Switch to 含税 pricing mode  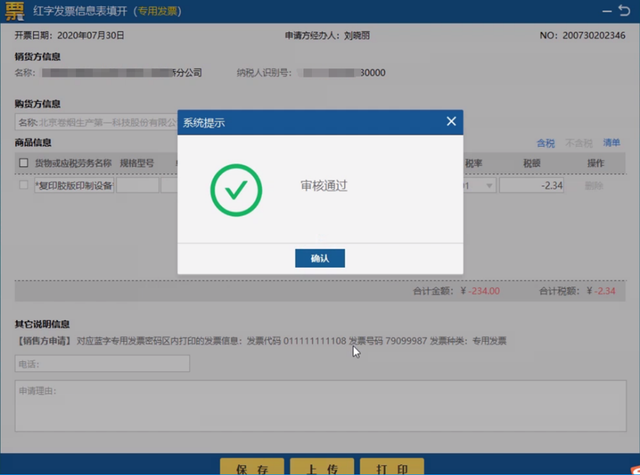546,144
